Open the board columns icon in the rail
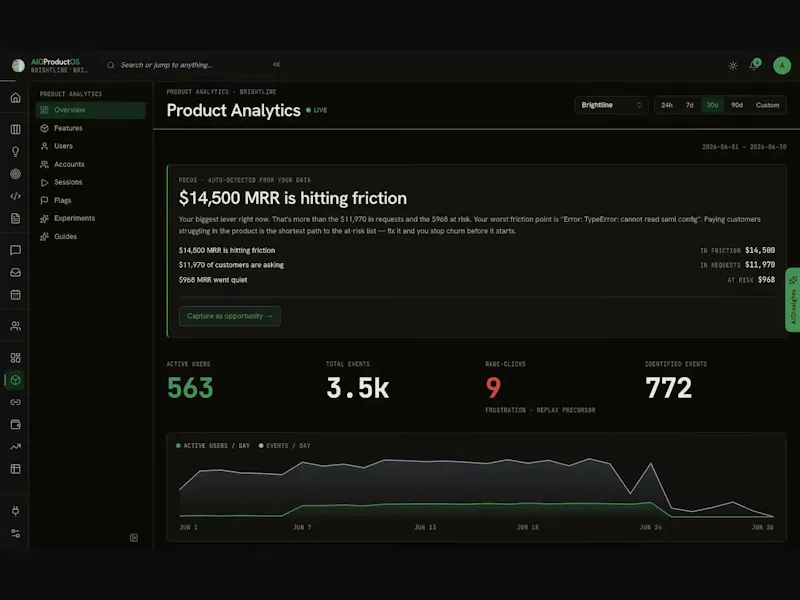This screenshot has height=600, width=800. point(16,130)
